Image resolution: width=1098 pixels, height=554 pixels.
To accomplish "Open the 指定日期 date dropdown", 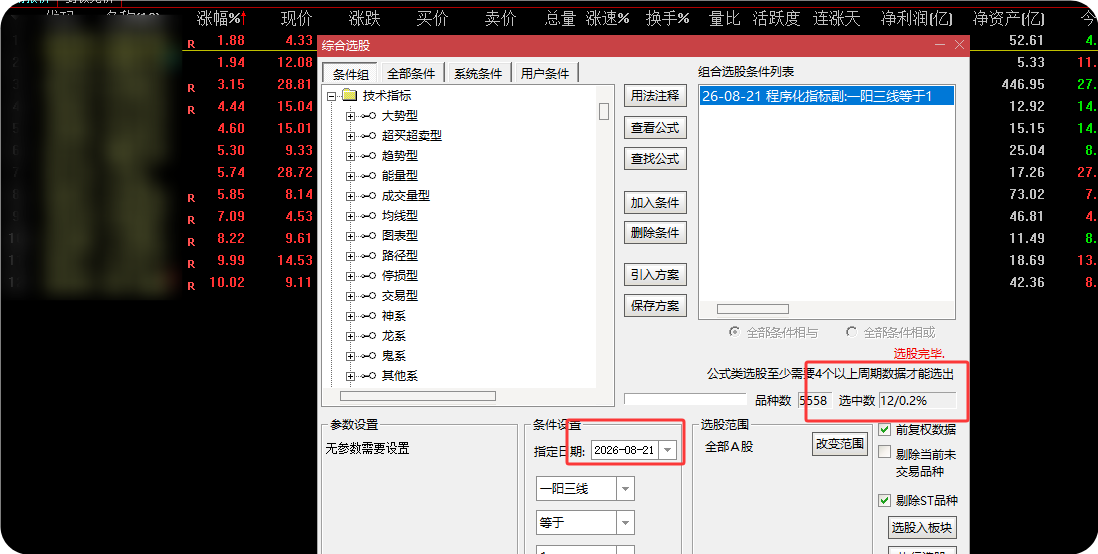I will point(668,450).
